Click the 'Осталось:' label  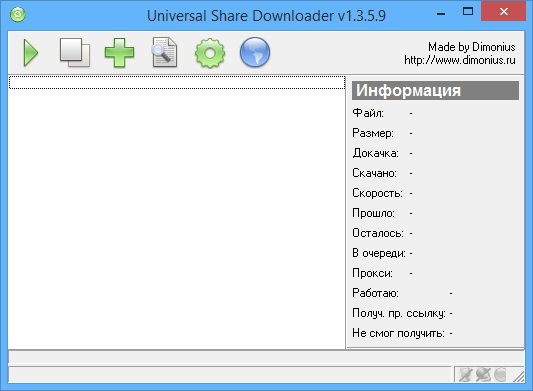[x=378, y=233]
